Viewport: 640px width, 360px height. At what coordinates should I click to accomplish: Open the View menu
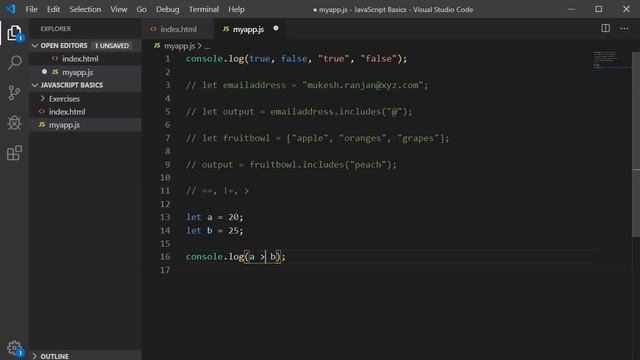coord(118,9)
